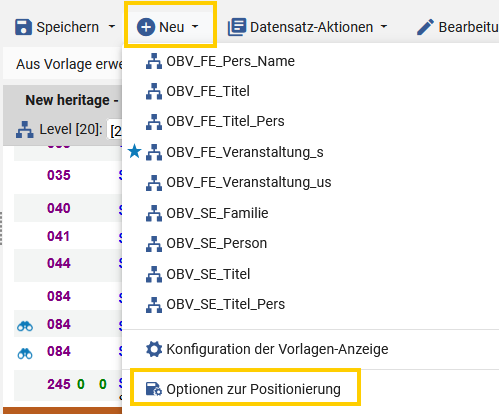Viewport: 499px width, 414px height.
Task: Click the binoculars icon on the last 084 row
Action: pos(25,353)
